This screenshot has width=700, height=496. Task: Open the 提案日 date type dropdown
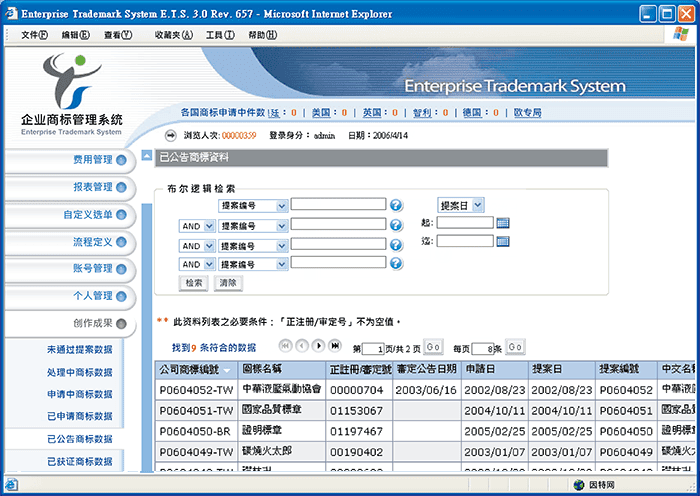click(x=478, y=205)
